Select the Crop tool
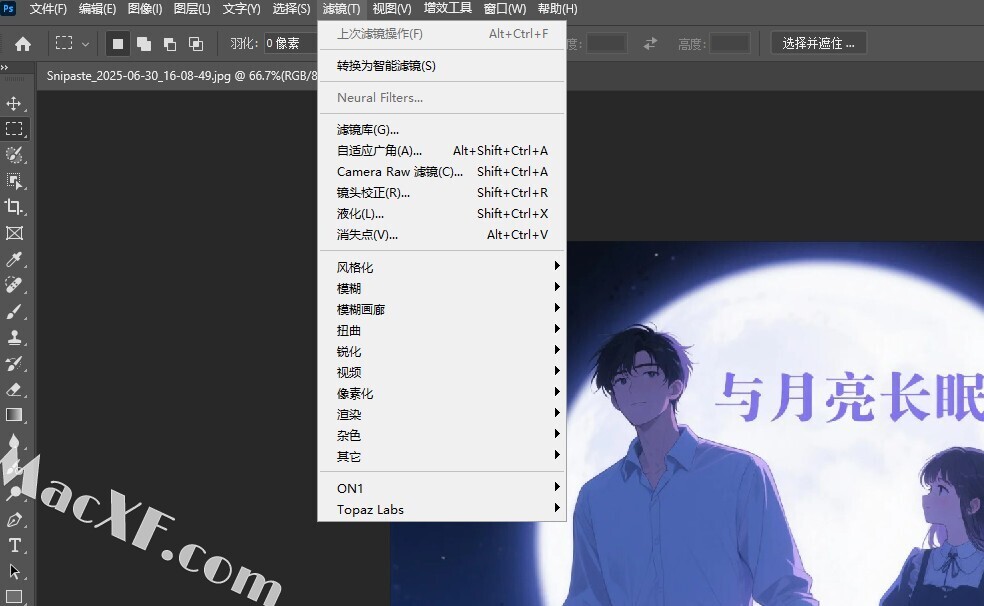The image size is (984, 606). tap(14, 207)
